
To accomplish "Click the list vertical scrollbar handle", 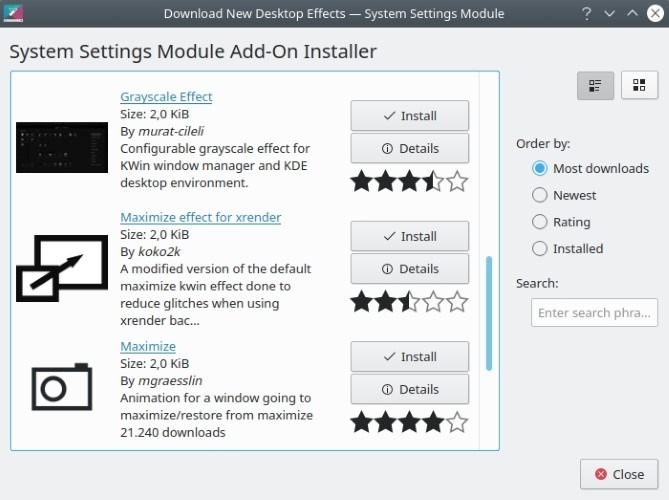I will pos(489,313).
